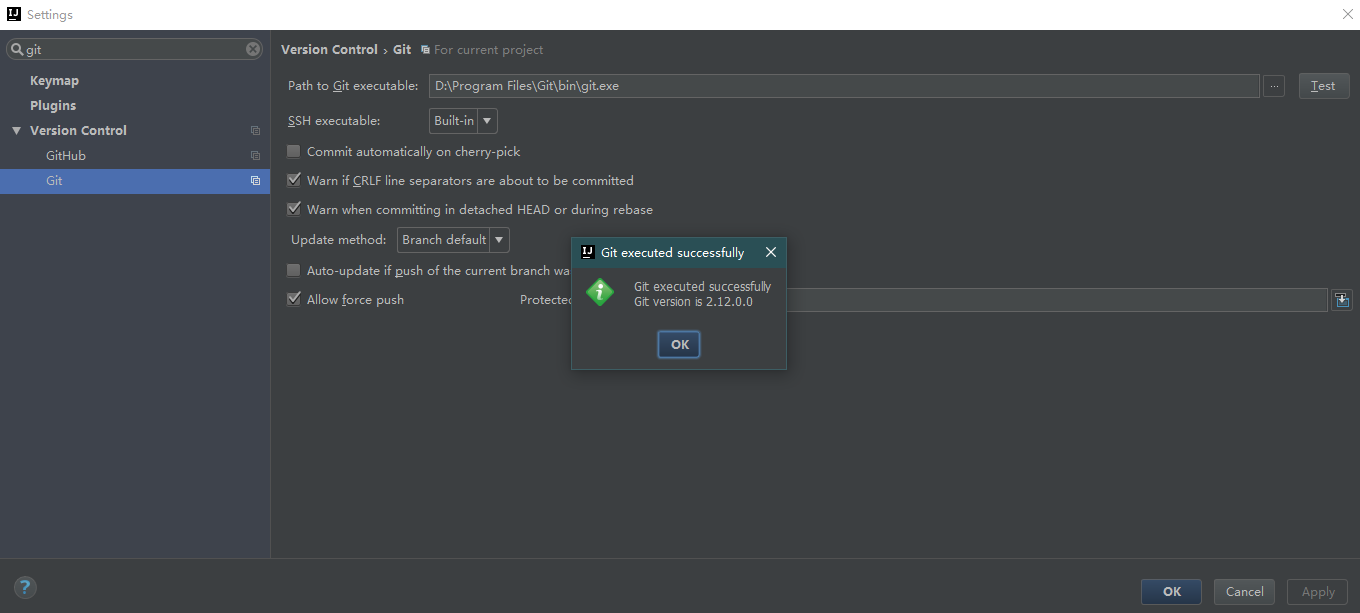Enable Commit automatically on cherry-pick

point(294,152)
